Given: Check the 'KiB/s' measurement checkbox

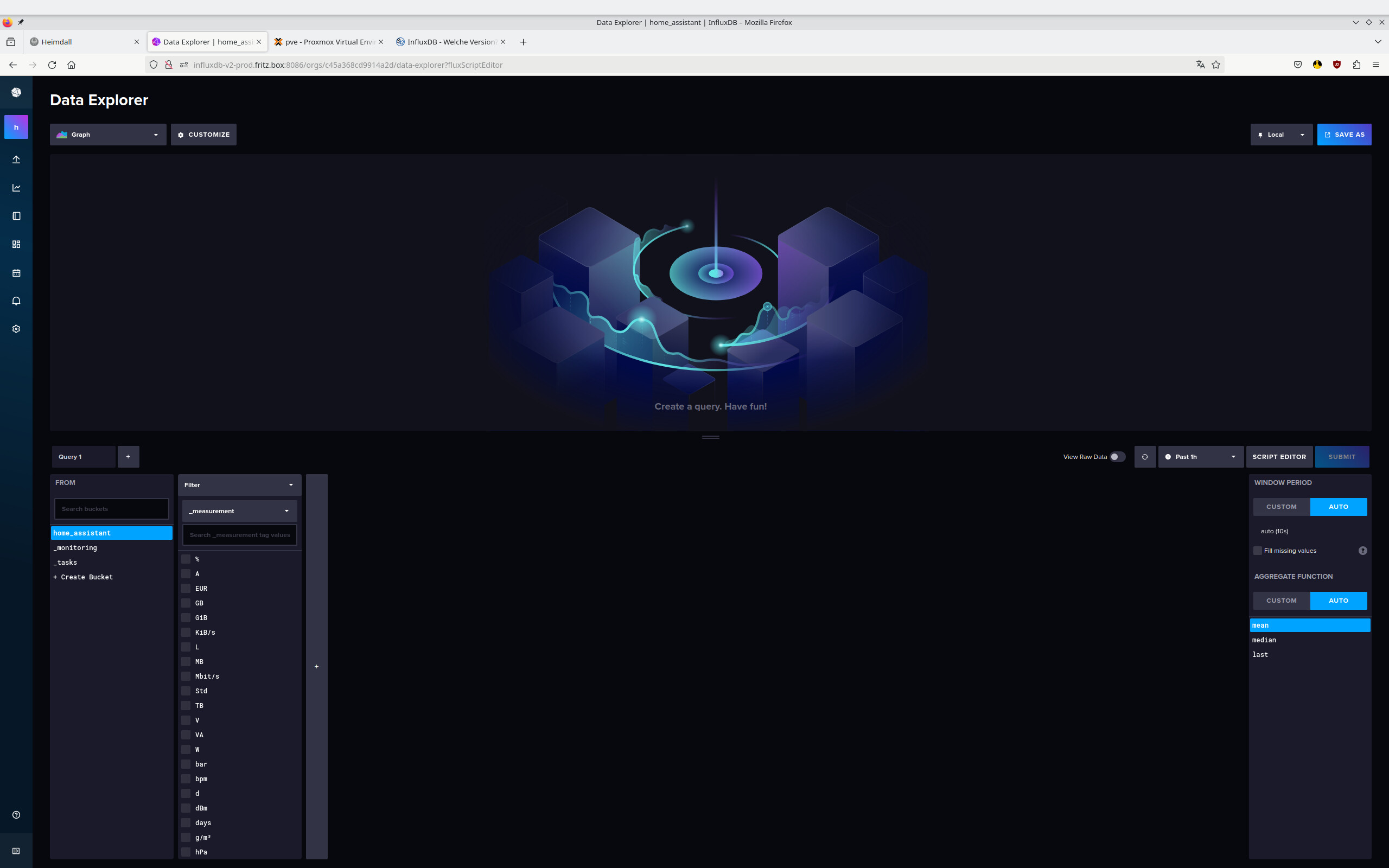Looking at the screenshot, I should 186,632.
